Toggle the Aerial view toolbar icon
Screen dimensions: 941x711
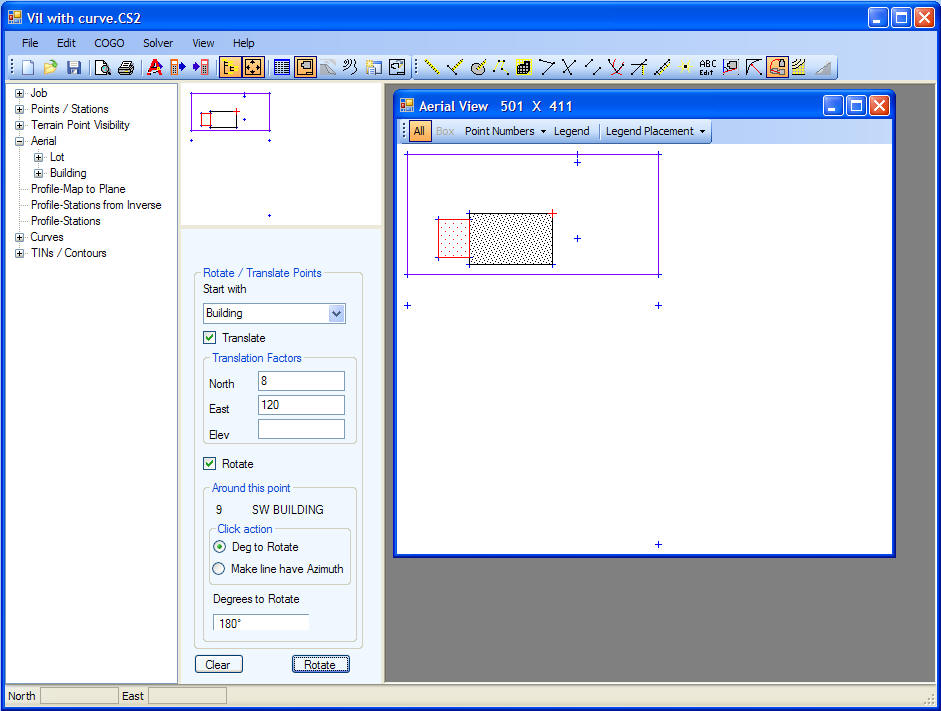tap(305, 67)
